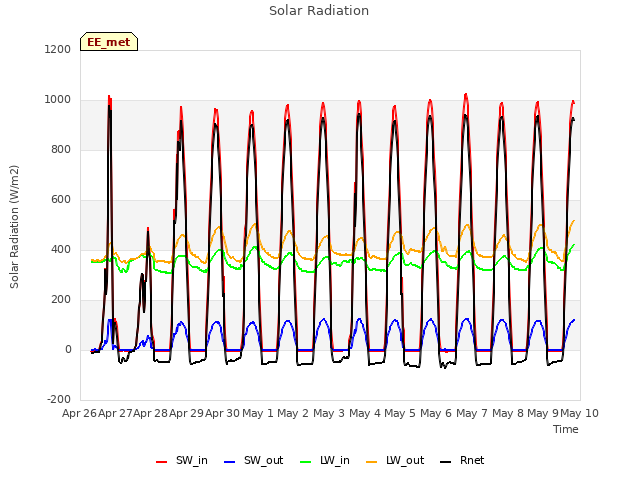Click the 200 y-axis tick label
The height and width of the screenshot is (480, 640).
click(60, 300)
